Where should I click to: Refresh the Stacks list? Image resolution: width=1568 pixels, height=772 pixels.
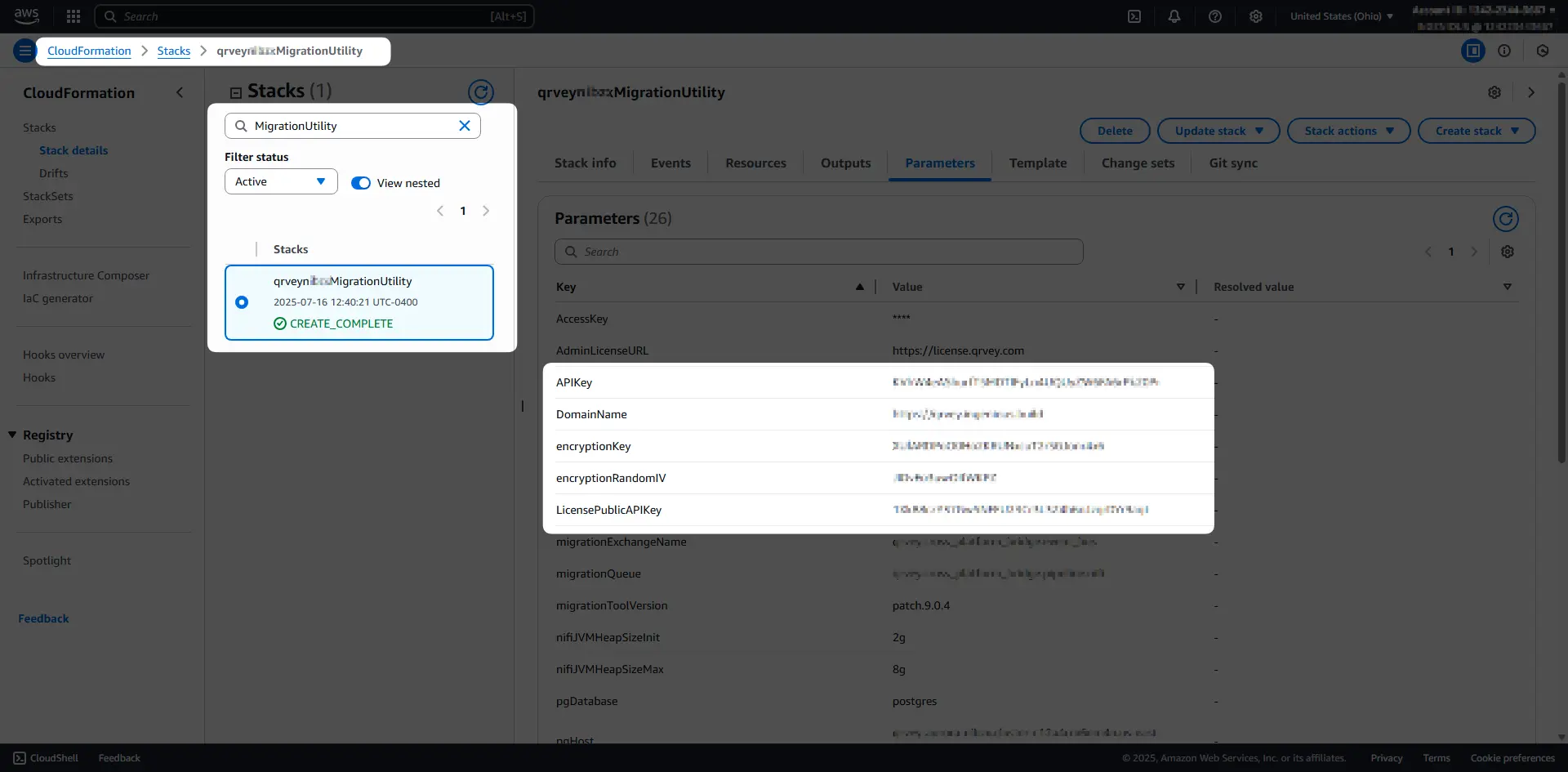pos(481,91)
